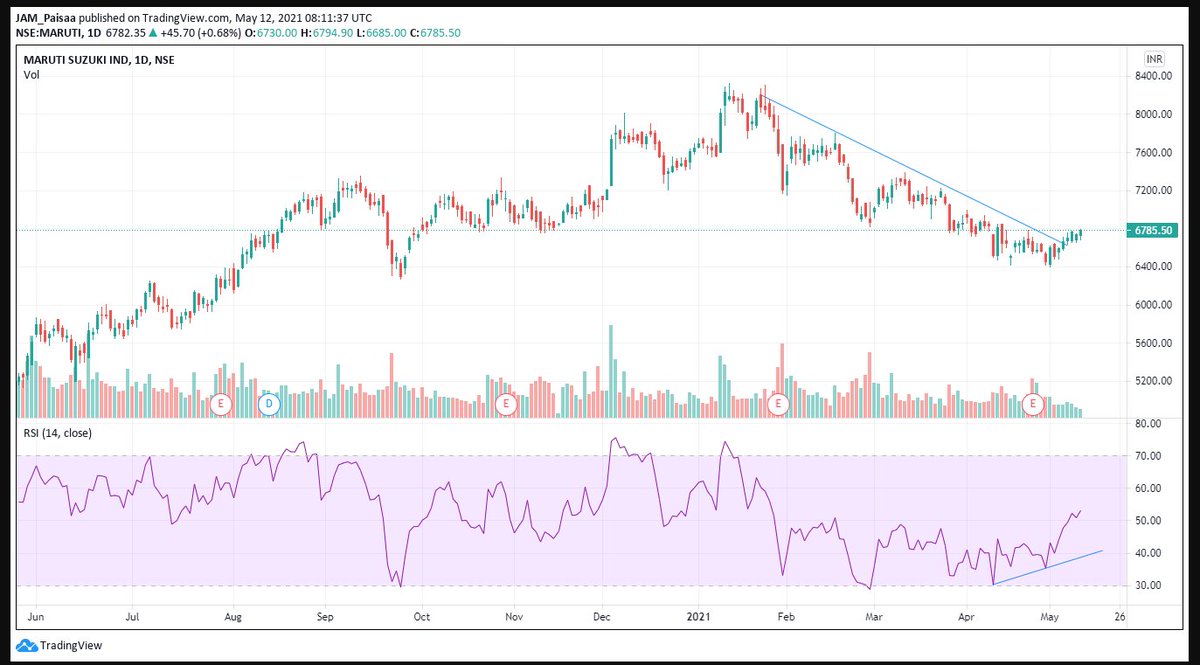1200x665 pixels.
Task: Open the earnings marker E near May
Action: [x=1035, y=404]
